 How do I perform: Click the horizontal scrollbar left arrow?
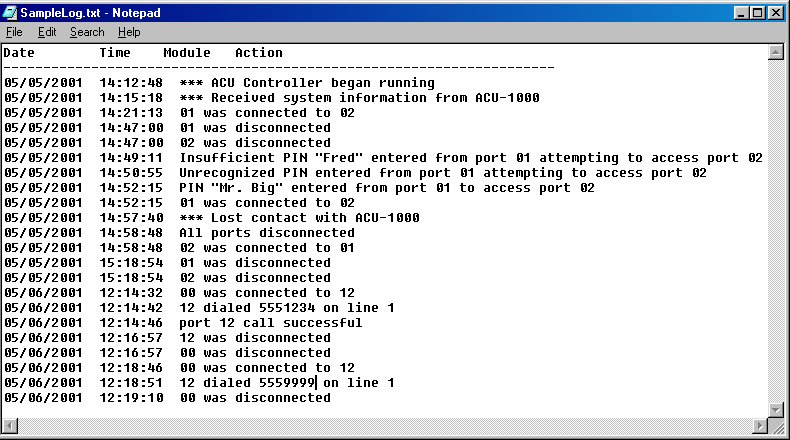[x=11, y=426]
